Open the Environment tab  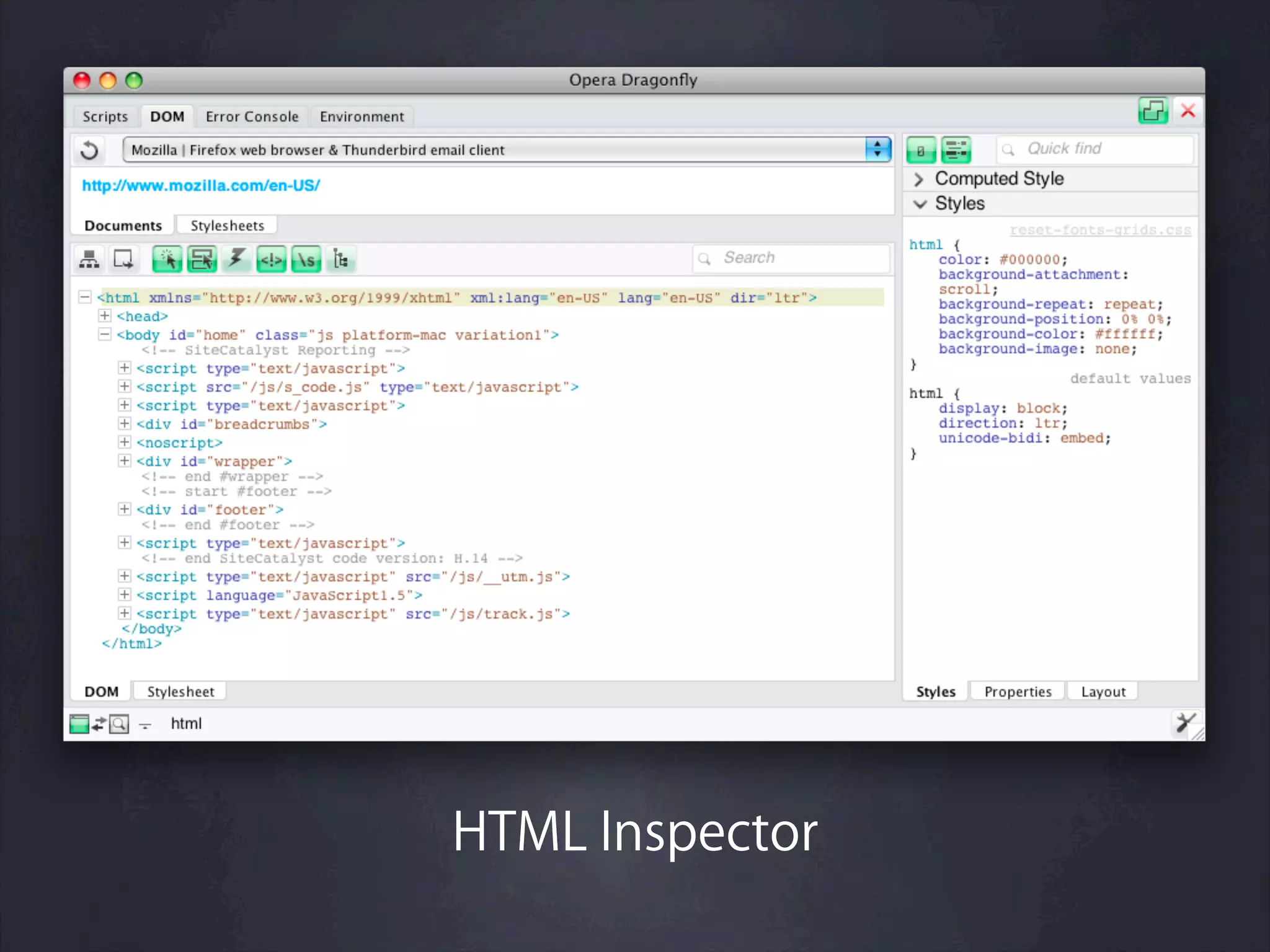point(362,117)
